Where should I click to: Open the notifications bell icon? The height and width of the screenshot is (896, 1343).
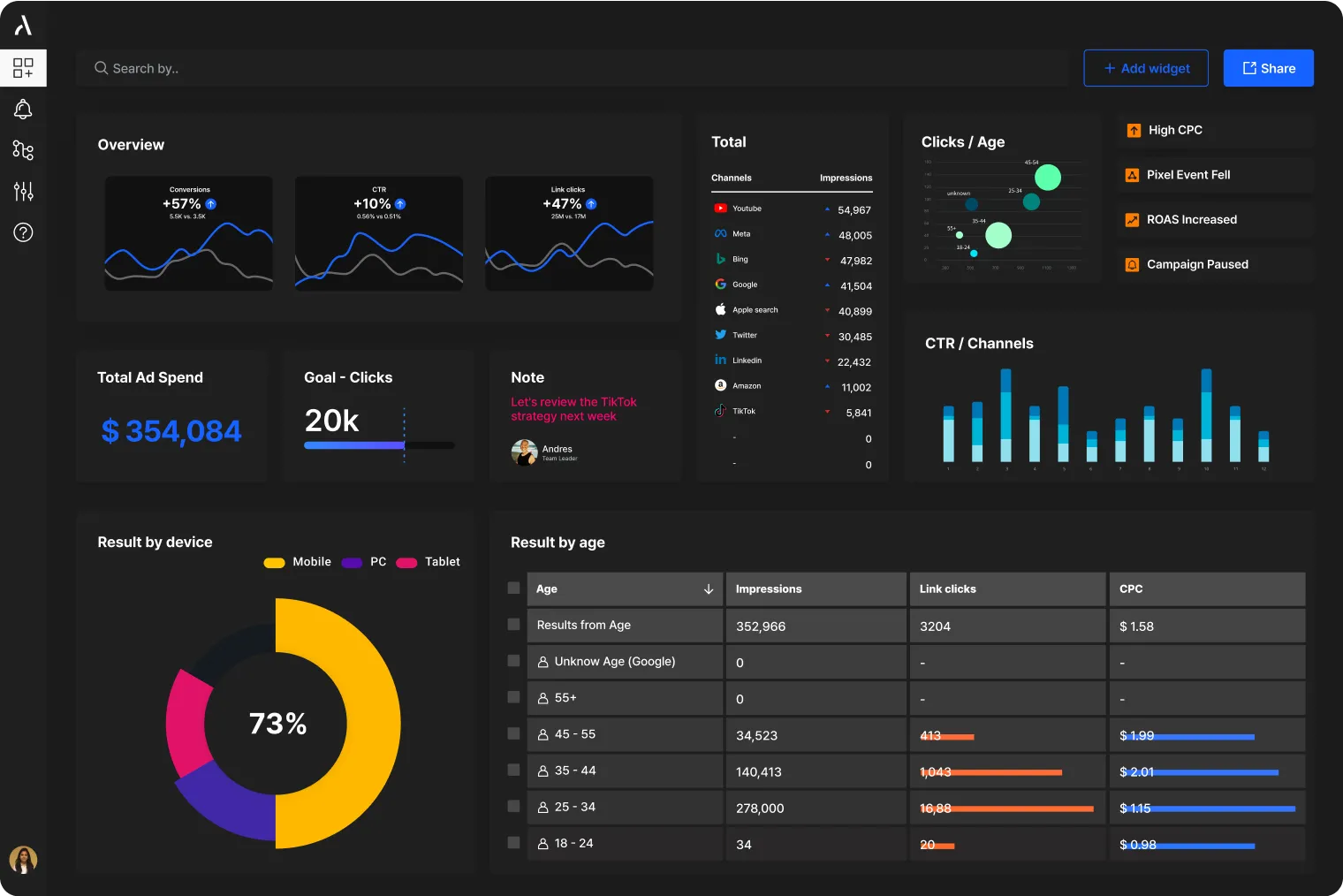(x=23, y=109)
